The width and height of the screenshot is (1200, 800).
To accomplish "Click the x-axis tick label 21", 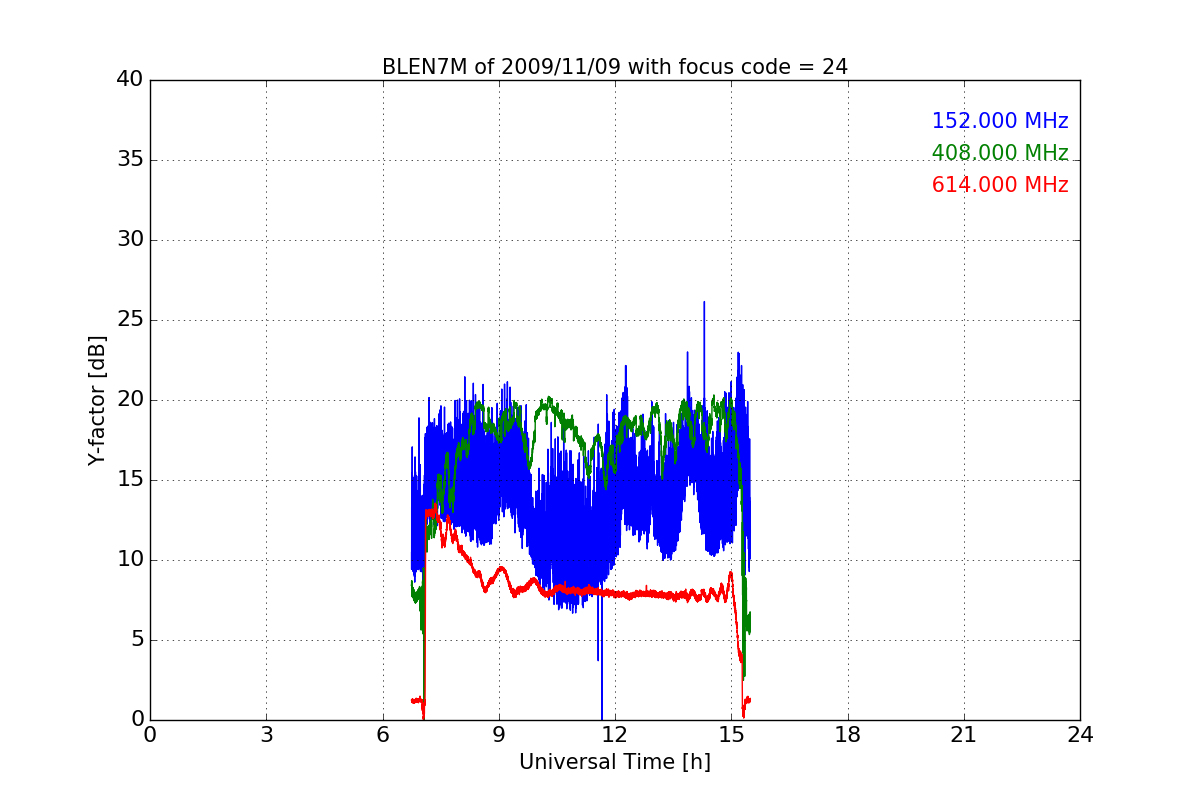I will (x=964, y=735).
